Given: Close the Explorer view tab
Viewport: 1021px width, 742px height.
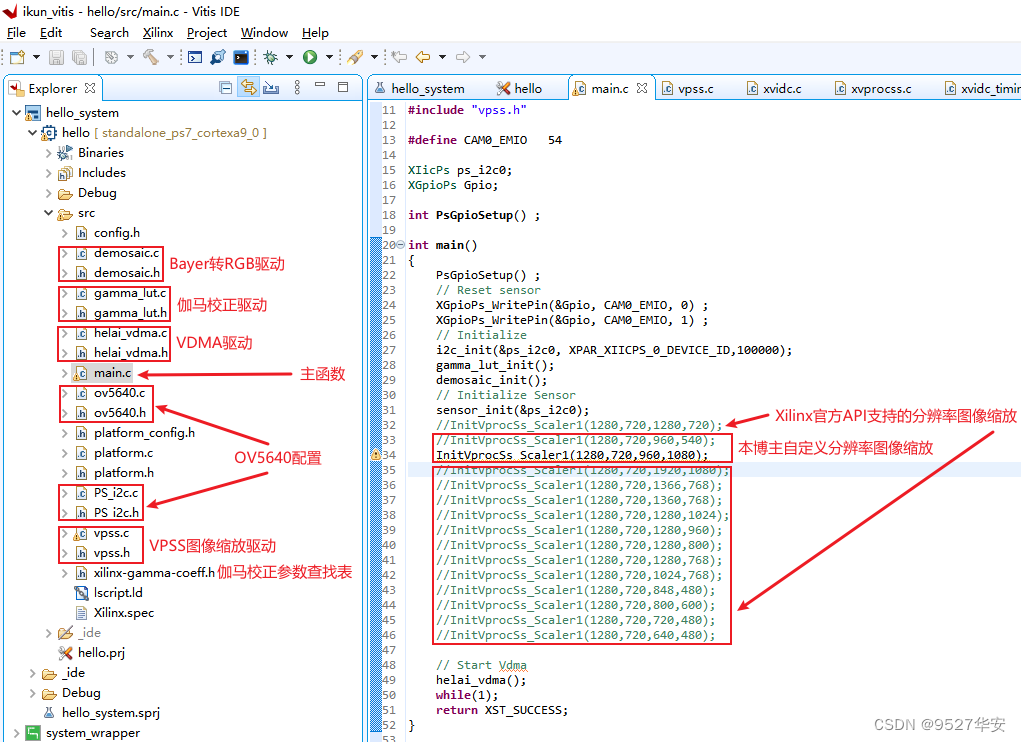Looking at the screenshot, I should pos(90,87).
